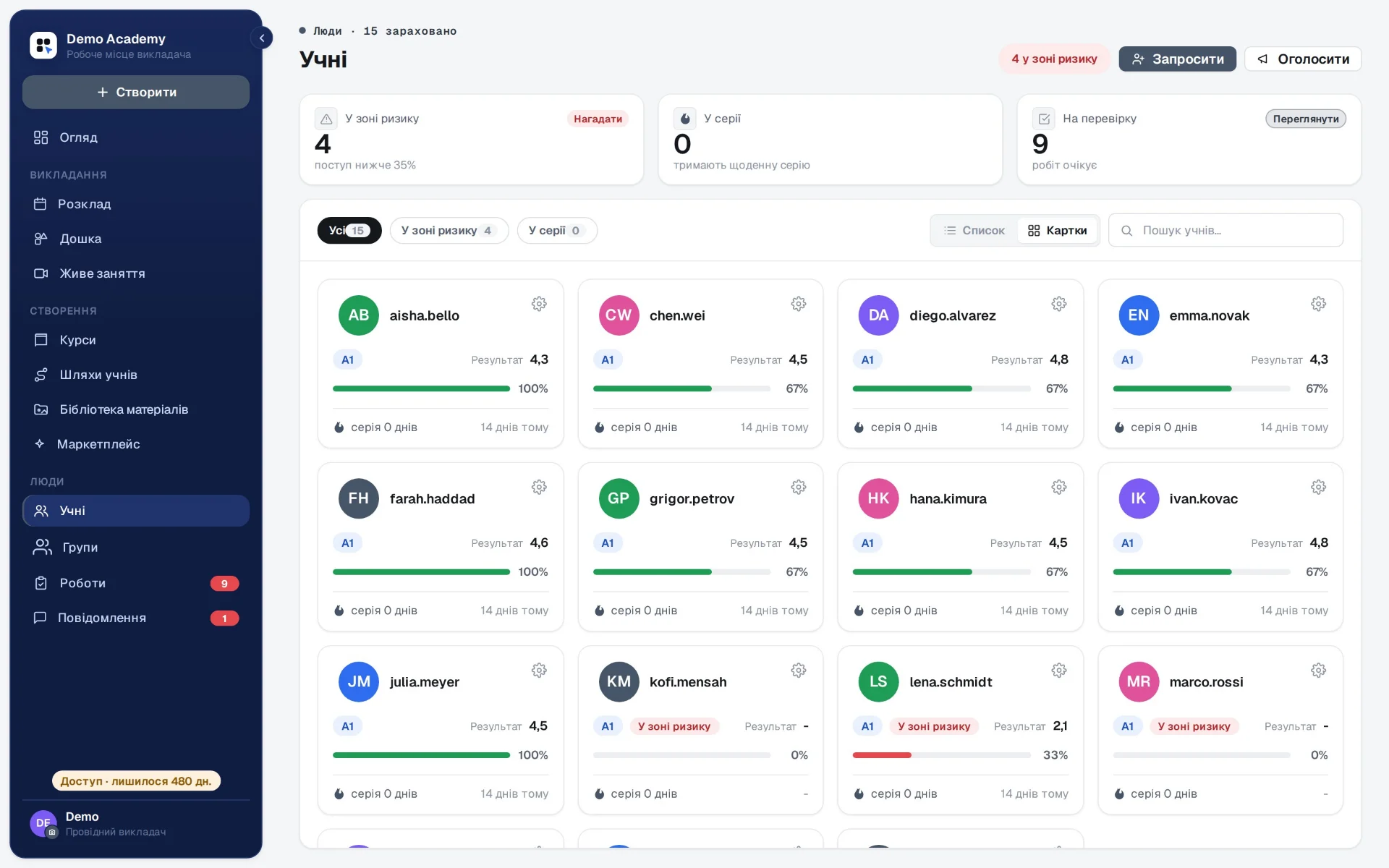Click the access remaining 480 days badge

[136, 781]
